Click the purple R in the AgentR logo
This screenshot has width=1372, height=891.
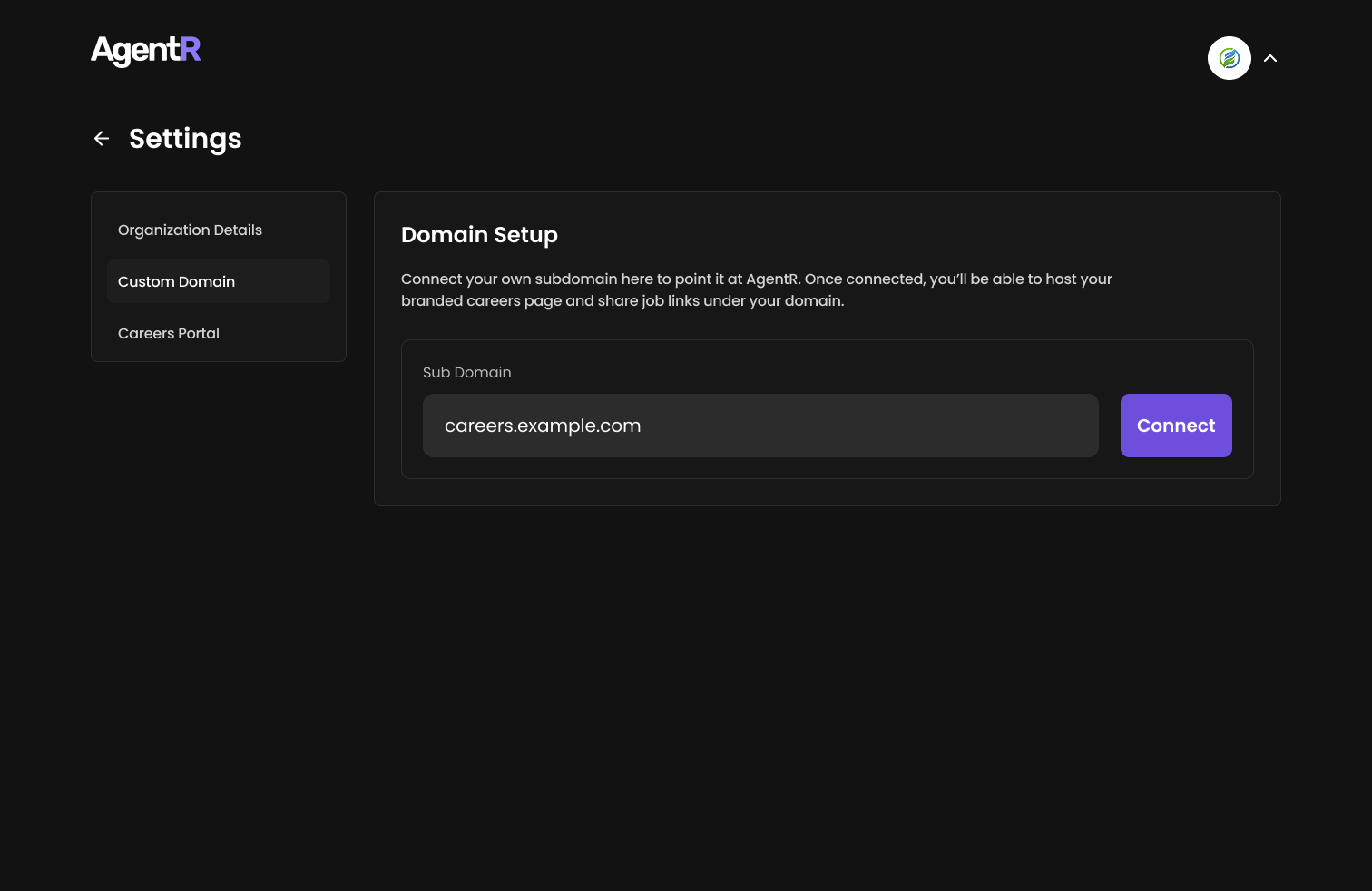190,50
